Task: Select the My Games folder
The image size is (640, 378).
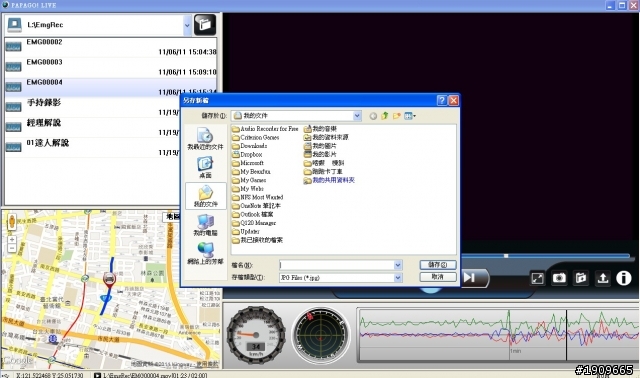Action: (x=249, y=180)
